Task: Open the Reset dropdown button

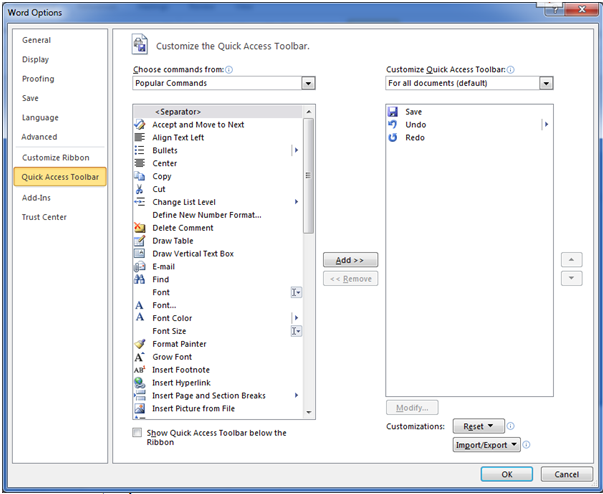Action: pos(478,426)
